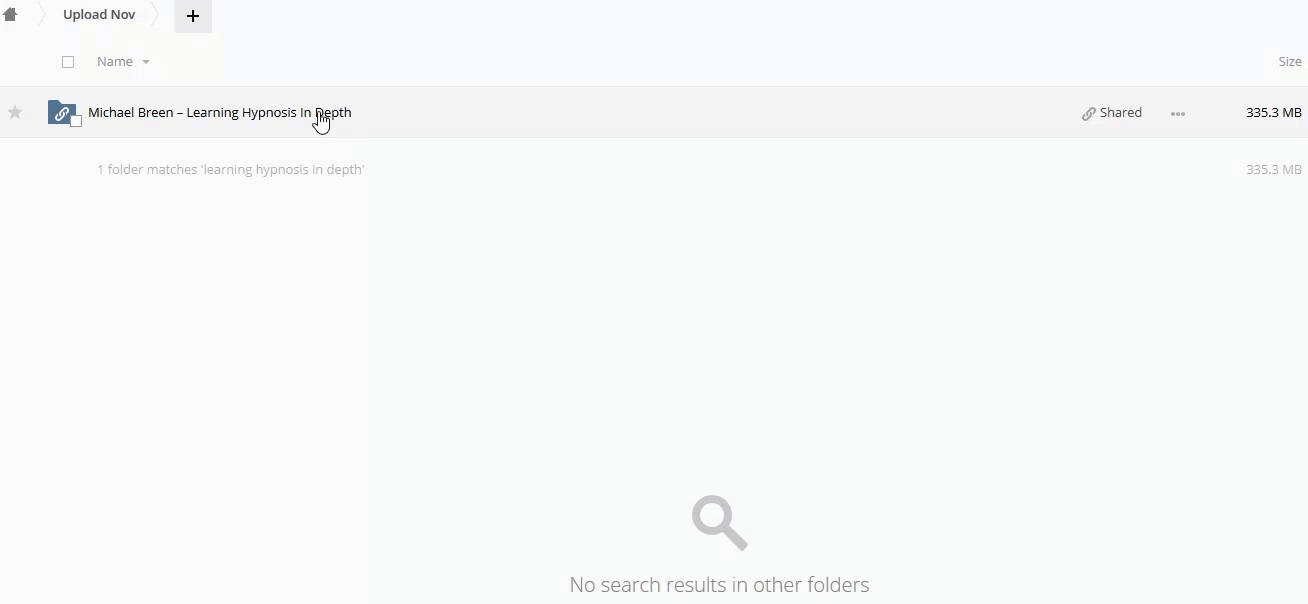Toggle the sort arrow beside Name
Screen dimensions: 1308x604
tap(146, 62)
